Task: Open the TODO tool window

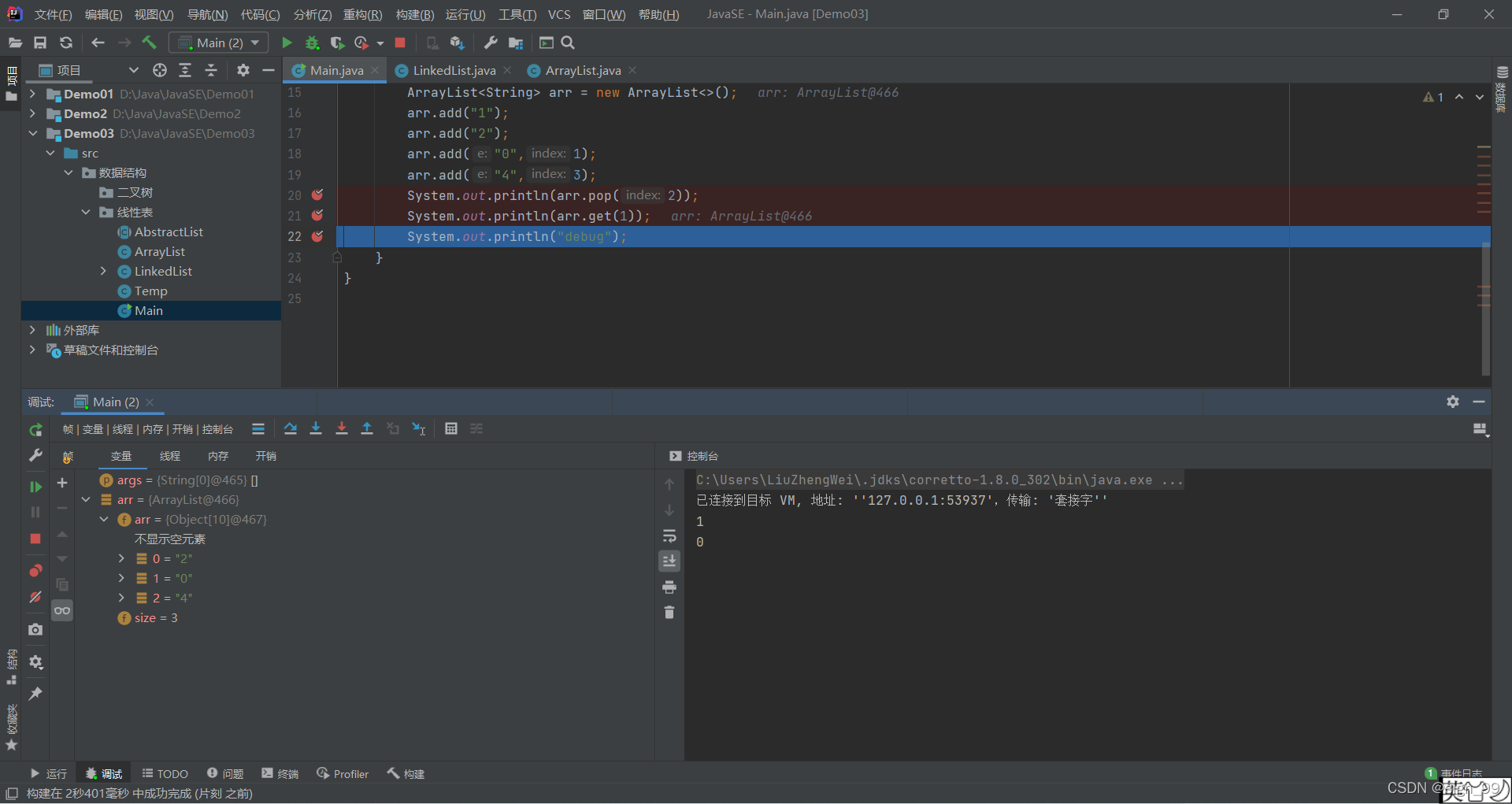Action: pos(165,774)
